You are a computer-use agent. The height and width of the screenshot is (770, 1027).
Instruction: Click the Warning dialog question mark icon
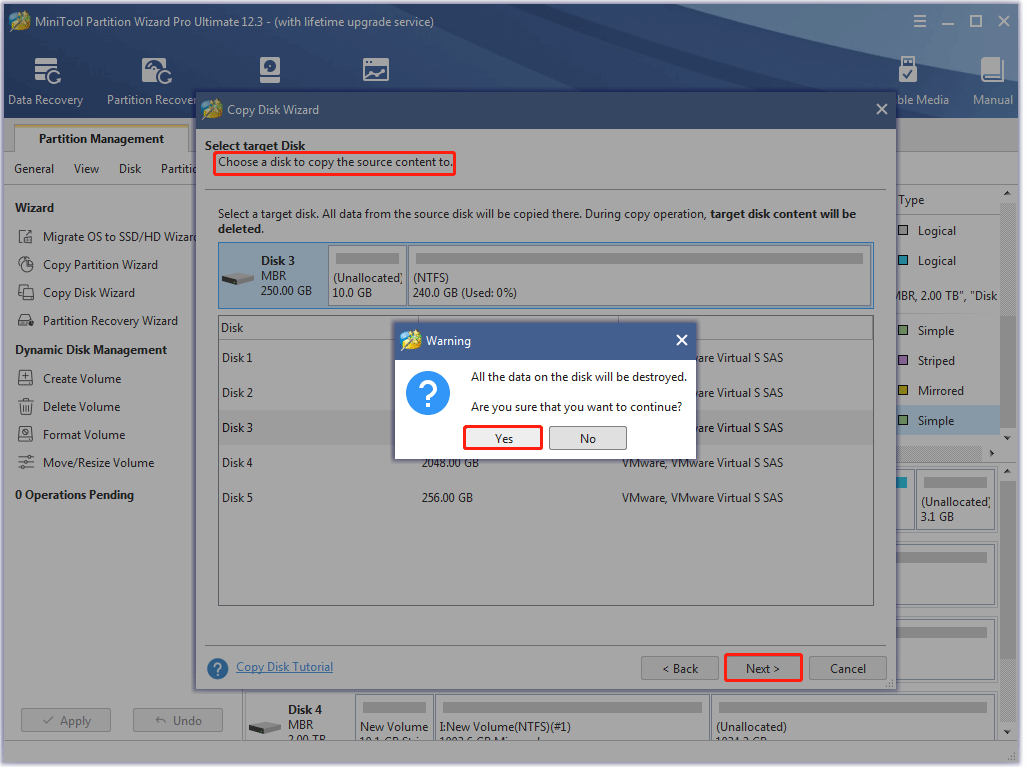click(430, 395)
